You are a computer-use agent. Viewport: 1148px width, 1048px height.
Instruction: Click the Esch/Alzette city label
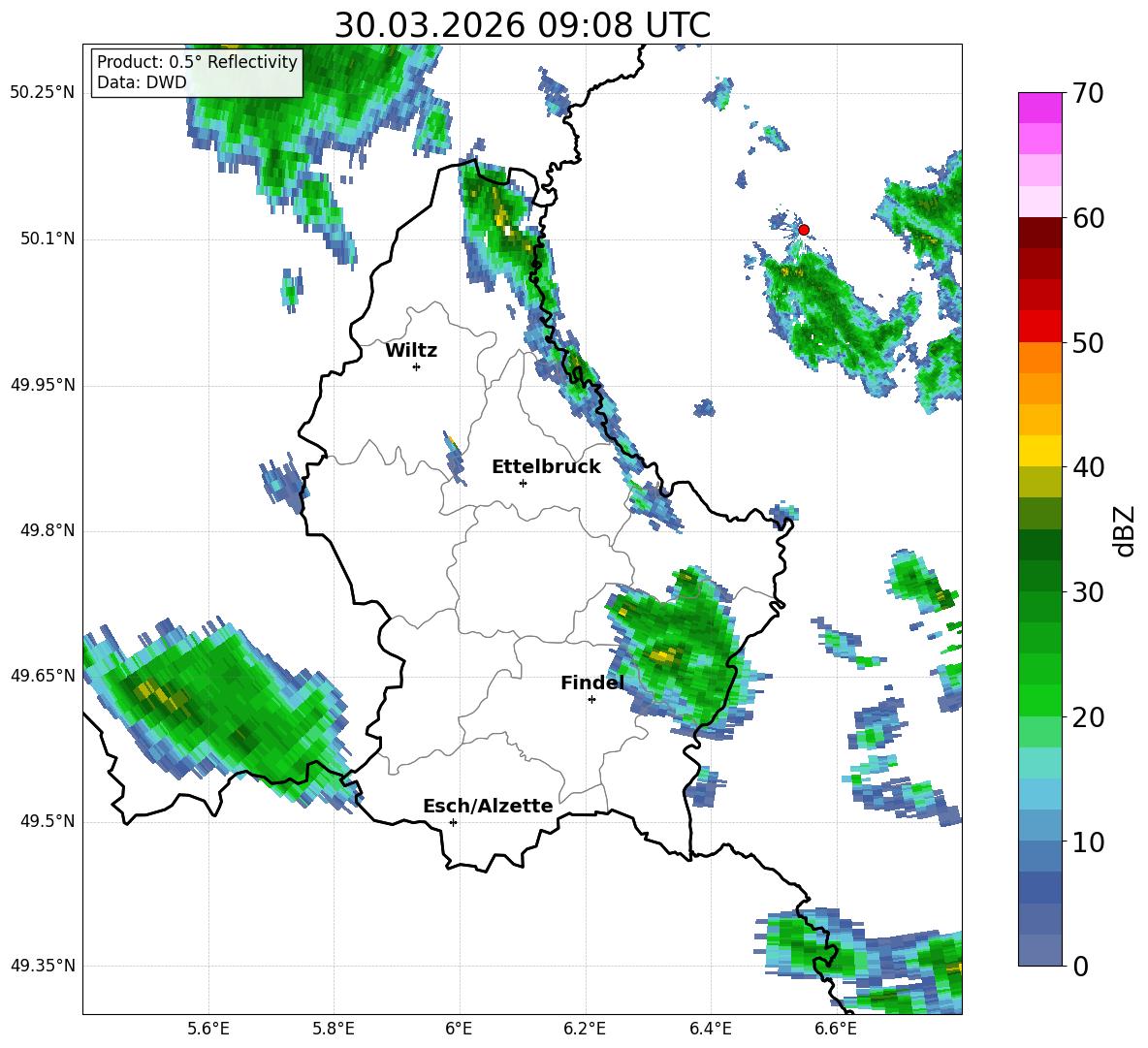[489, 807]
